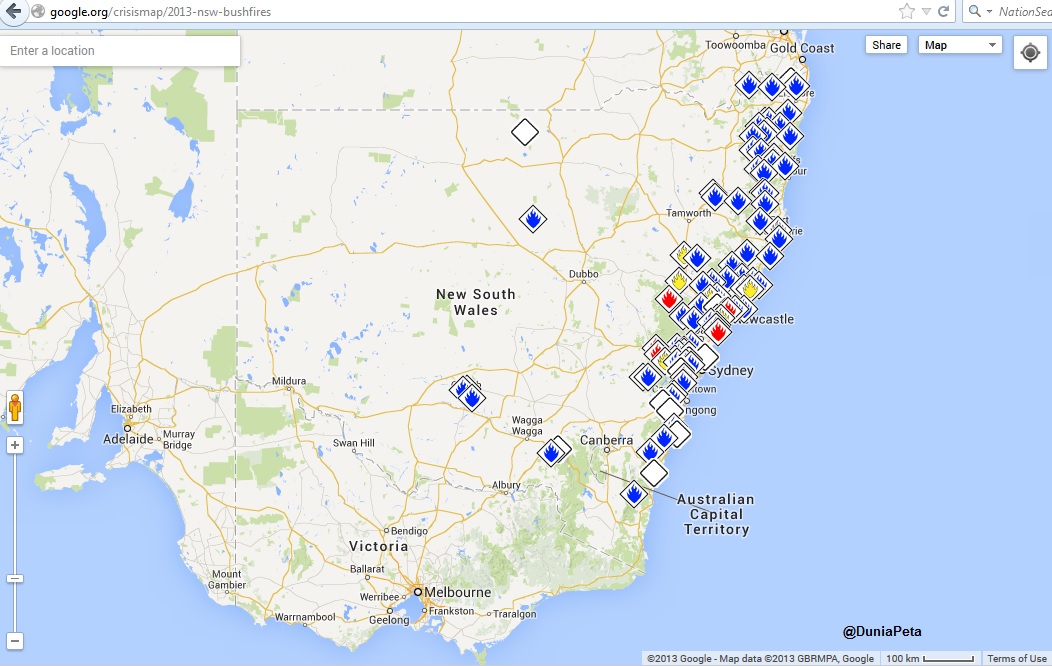Open the Terms of Use link
Viewport: 1052px width, 666px height.
[1016, 658]
